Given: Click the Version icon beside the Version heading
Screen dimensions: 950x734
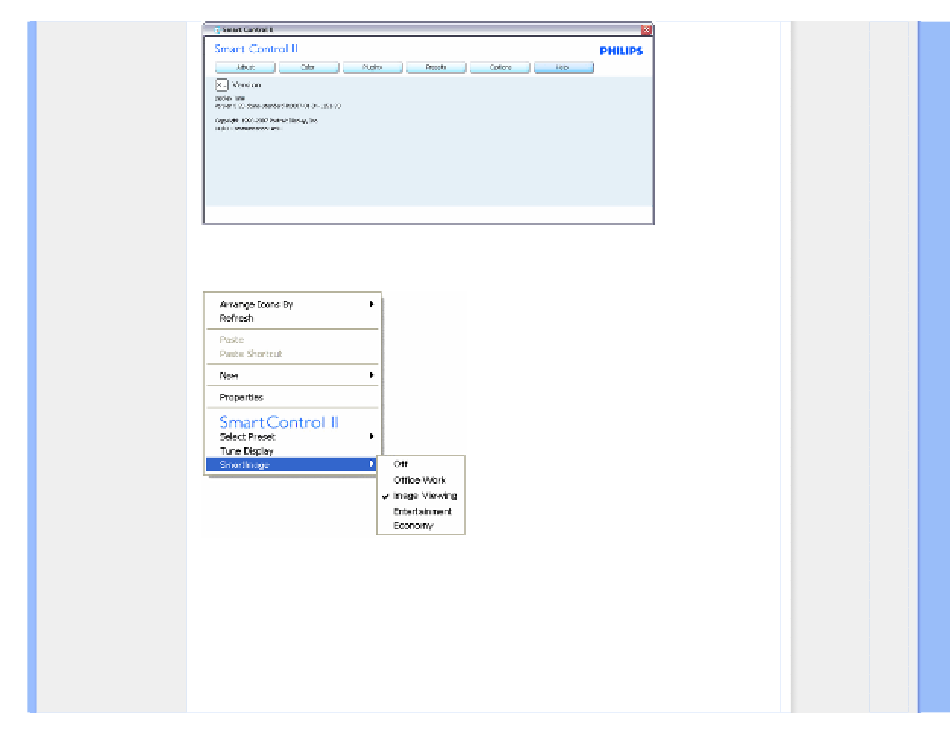Looking at the screenshot, I should [x=222, y=85].
